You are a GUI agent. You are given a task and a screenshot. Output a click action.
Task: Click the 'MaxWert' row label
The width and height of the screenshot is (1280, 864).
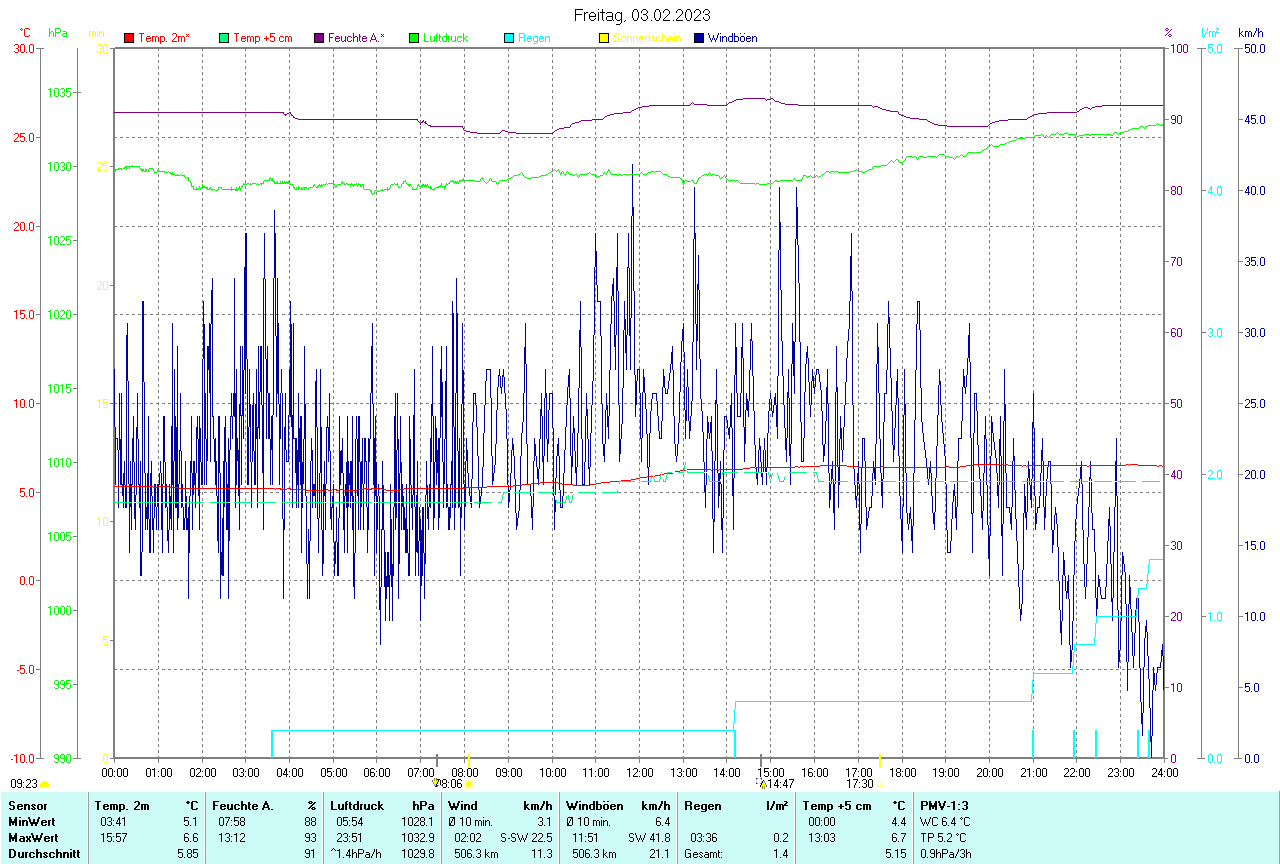click(33, 837)
